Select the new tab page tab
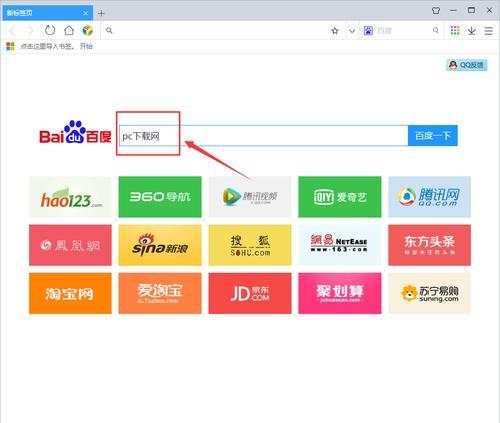500x423 pixels. 47,13
